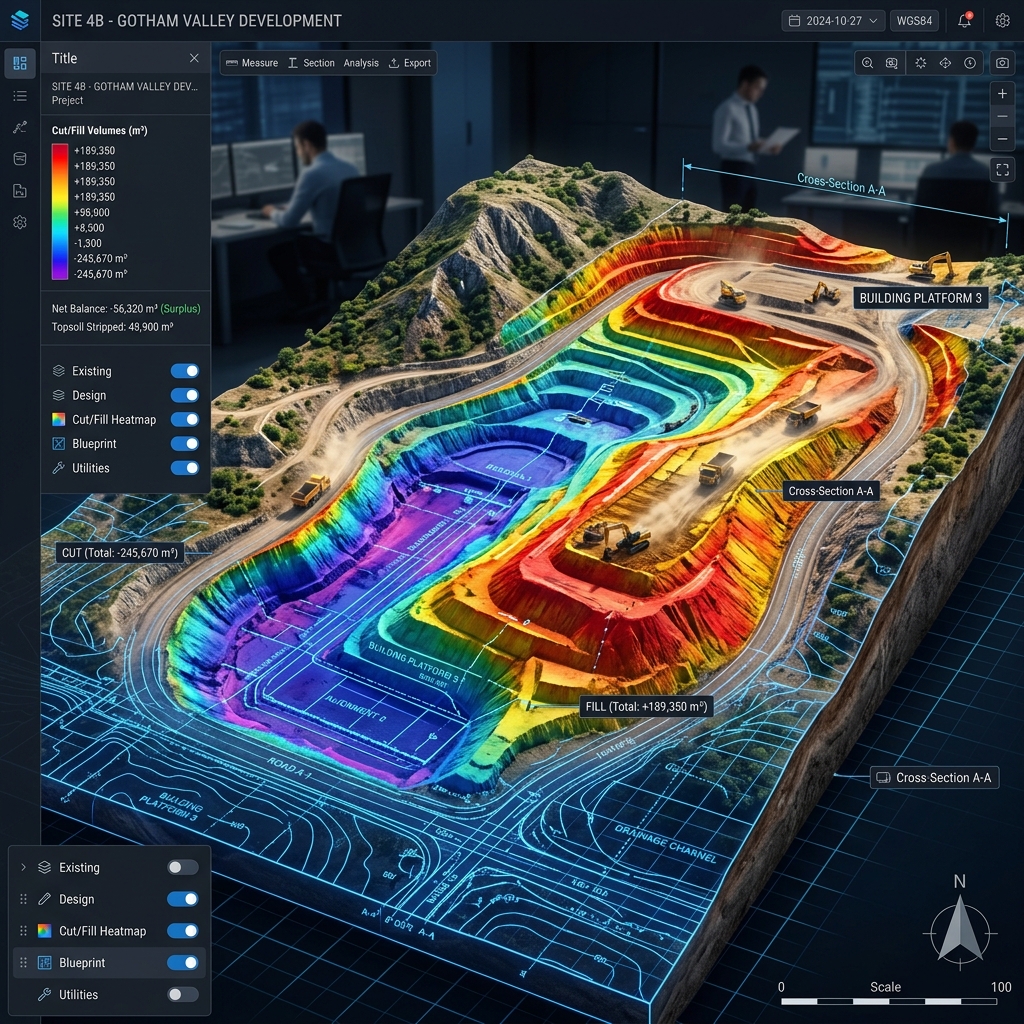Enable the Utilities toggle in bottom panel

point(182,994)
